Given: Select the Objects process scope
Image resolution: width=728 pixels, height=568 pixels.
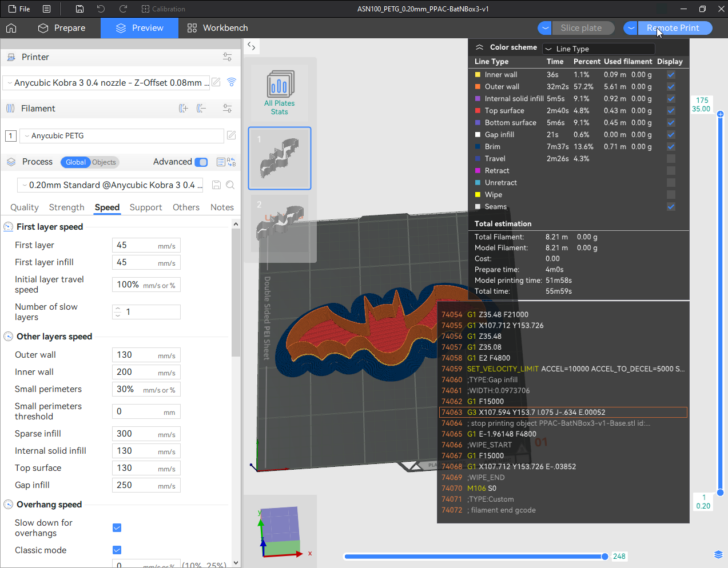Looking at the screenshot, I should click(x=104, y=162).
